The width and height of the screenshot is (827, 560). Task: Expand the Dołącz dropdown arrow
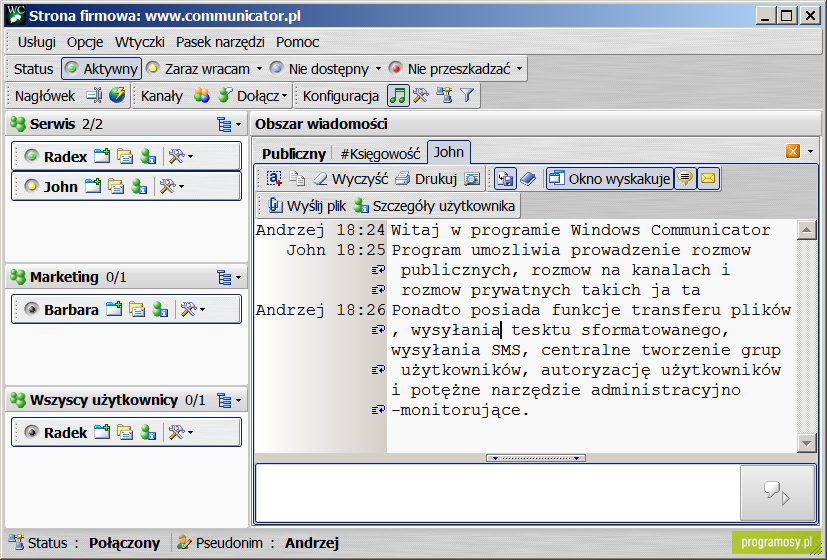pos(285,96)
